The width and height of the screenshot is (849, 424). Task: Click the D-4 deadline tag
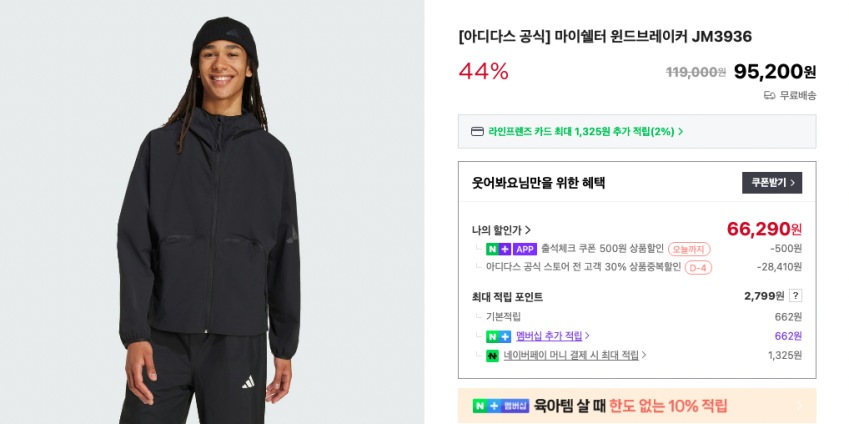tap(698, 267)
